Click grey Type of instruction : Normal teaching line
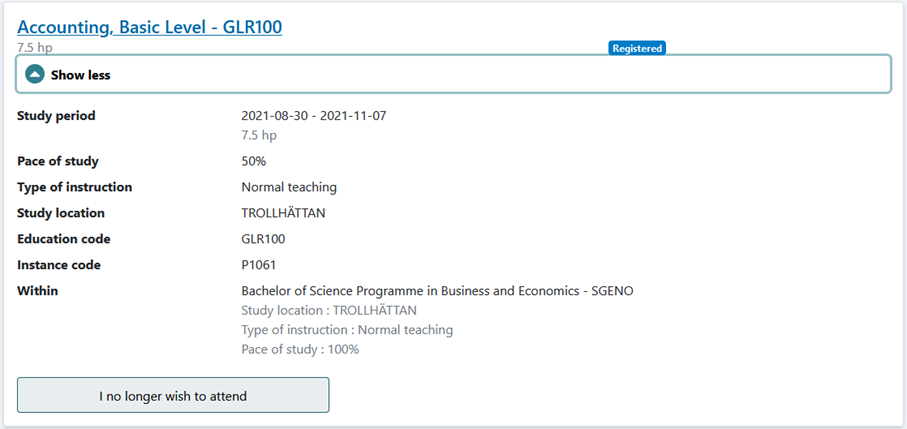The image size is (907, 429). pyautogui.click(x=347, y=330)
